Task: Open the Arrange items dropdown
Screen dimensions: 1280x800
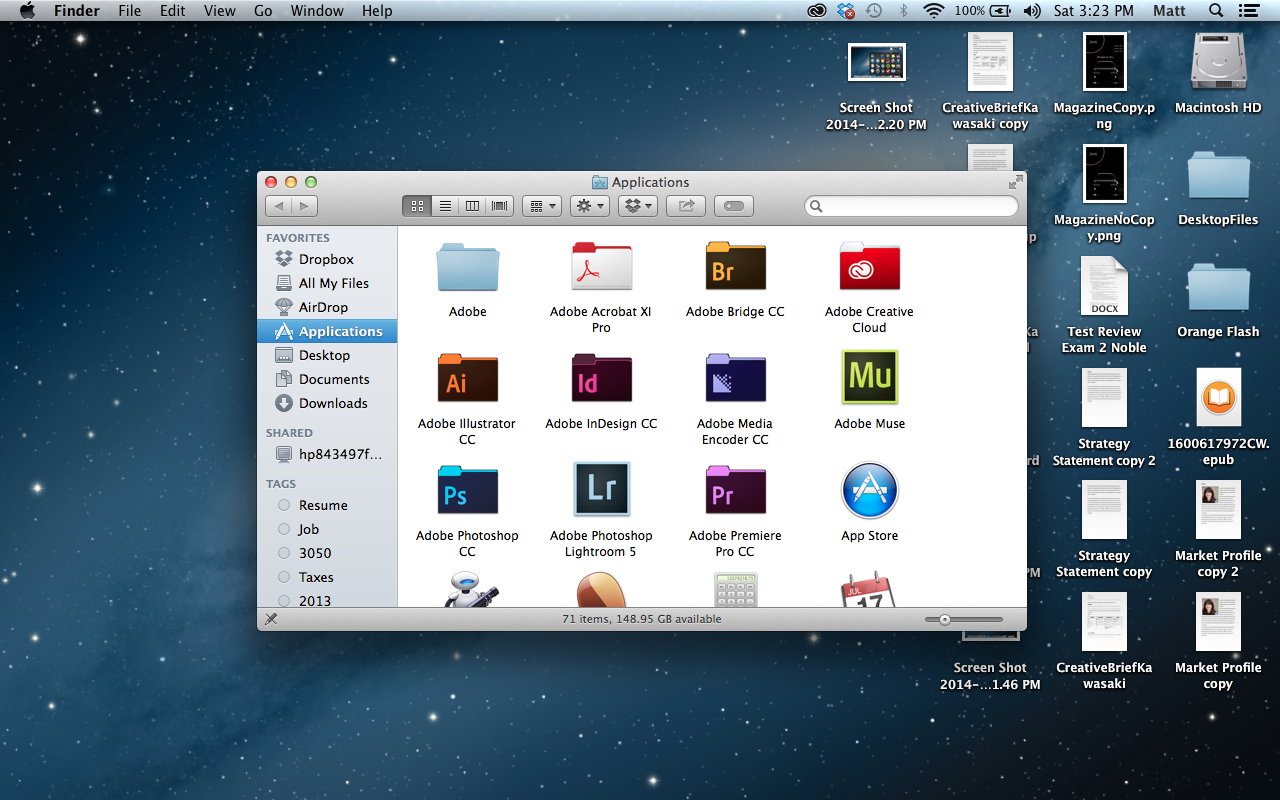Action: pyautogui.click(x=543, y=206)
